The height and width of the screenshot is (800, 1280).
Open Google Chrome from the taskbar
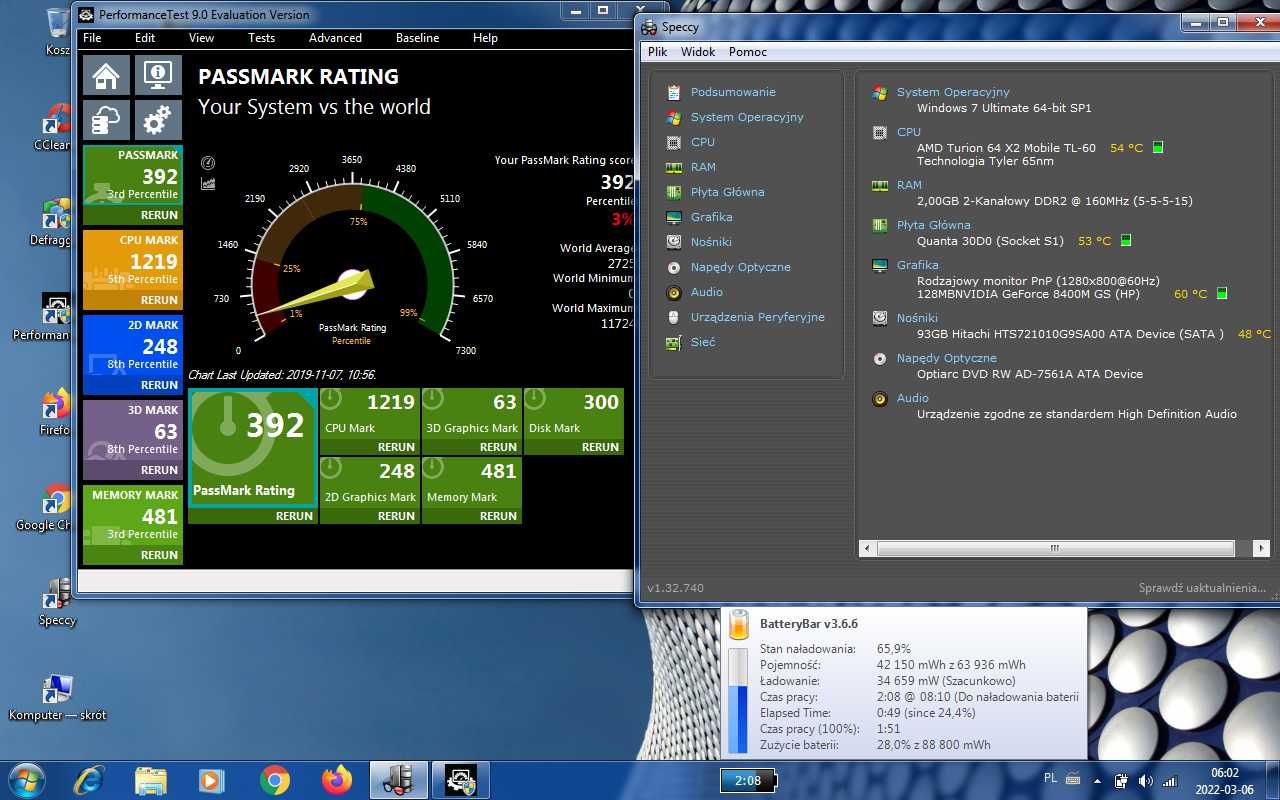[274, 780]
